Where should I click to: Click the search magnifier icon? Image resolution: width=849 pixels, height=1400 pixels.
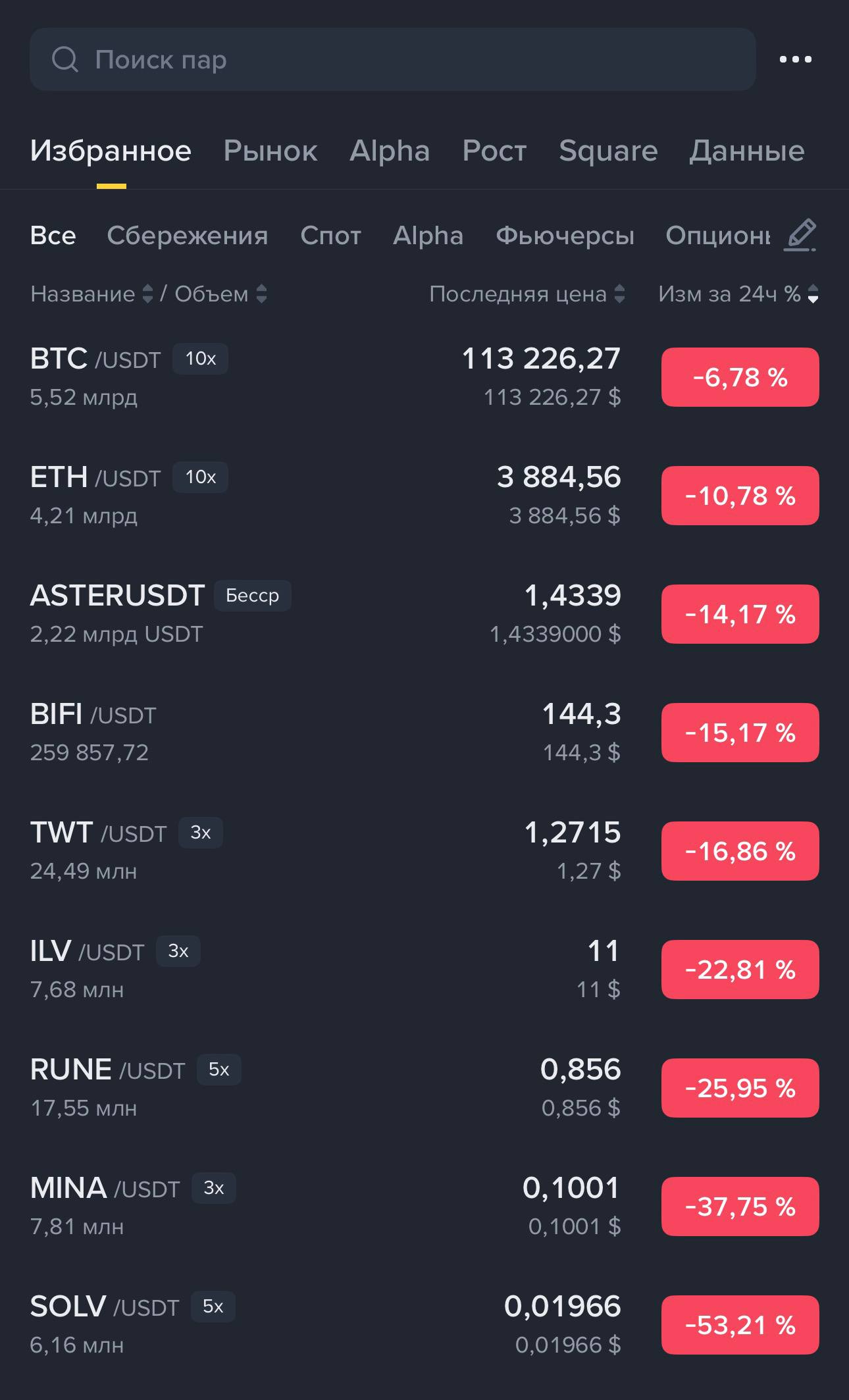(64, 60)
